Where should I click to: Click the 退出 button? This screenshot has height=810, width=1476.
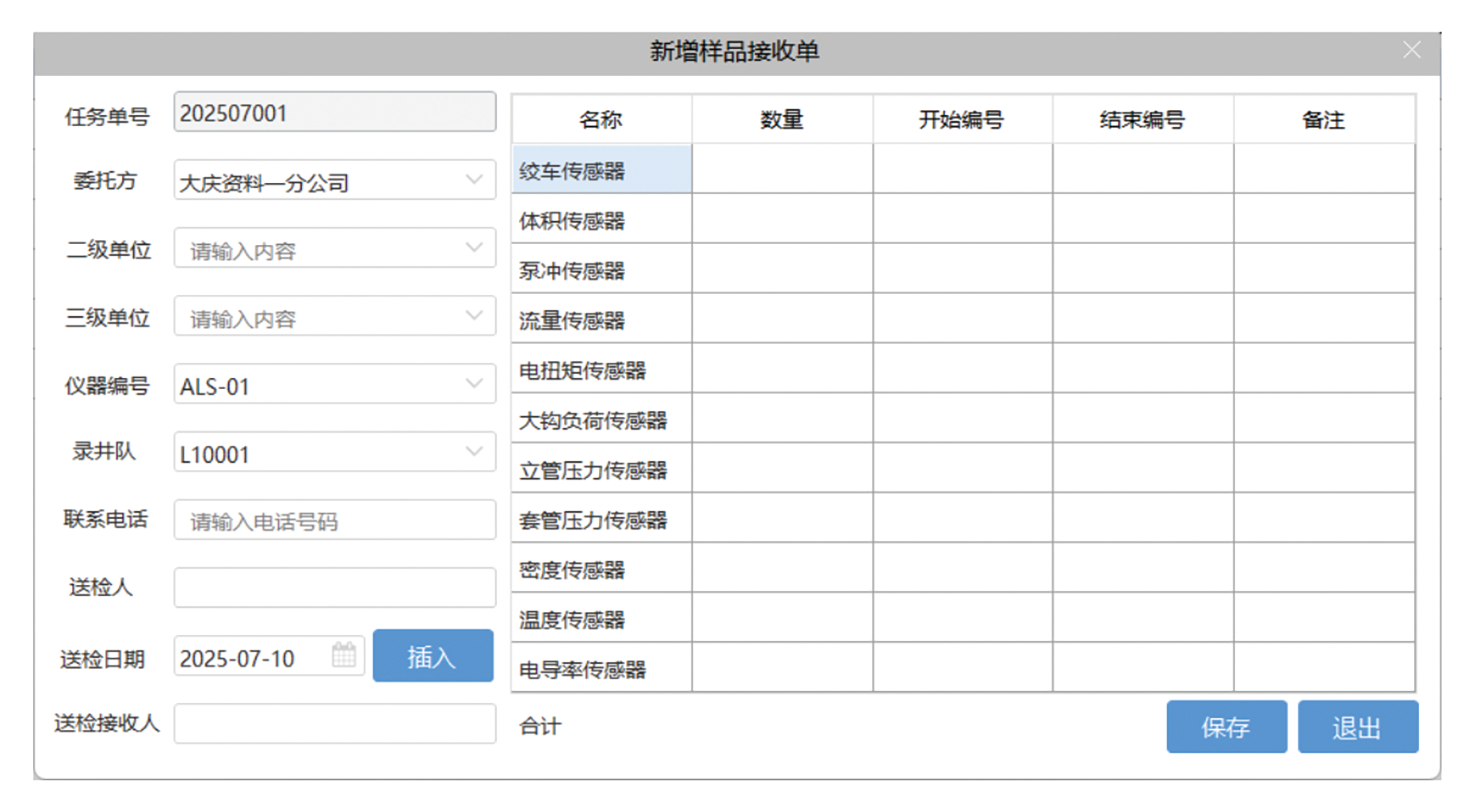1357,727
